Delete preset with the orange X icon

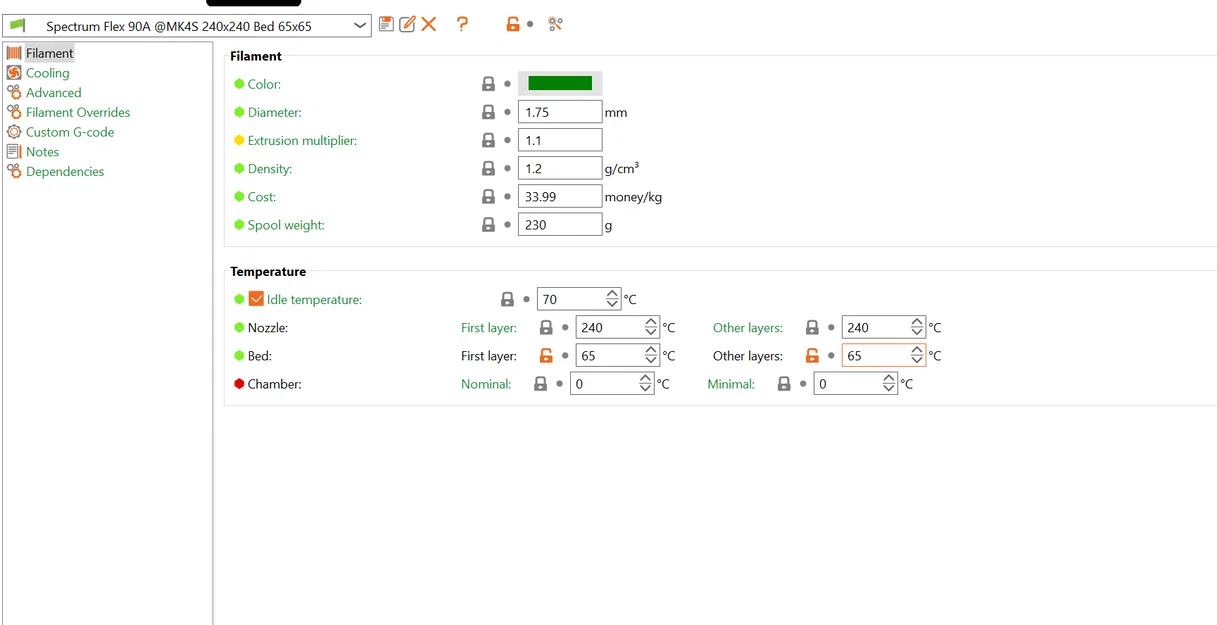[429, 24]
